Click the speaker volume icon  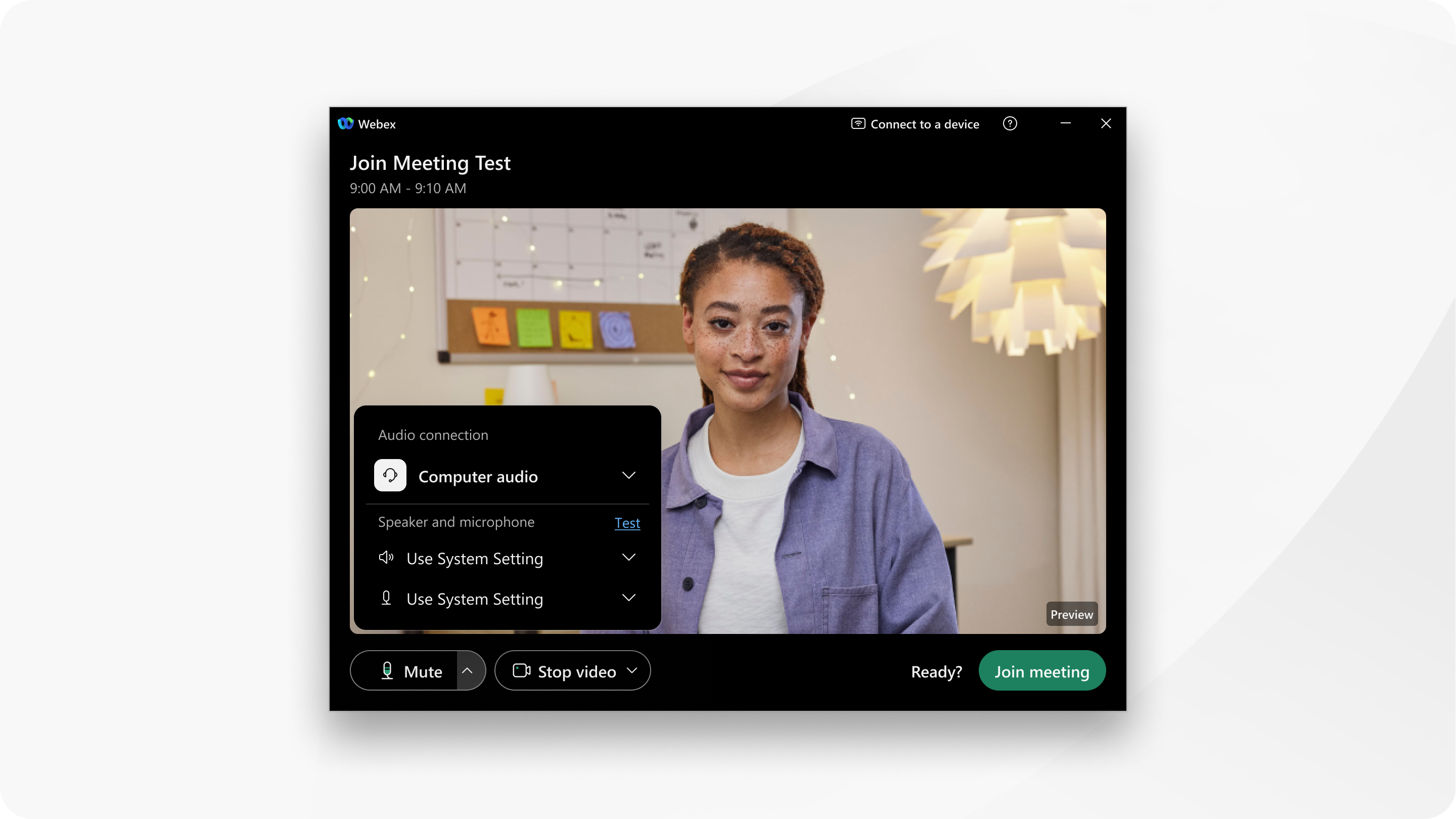tap(386, 557)
